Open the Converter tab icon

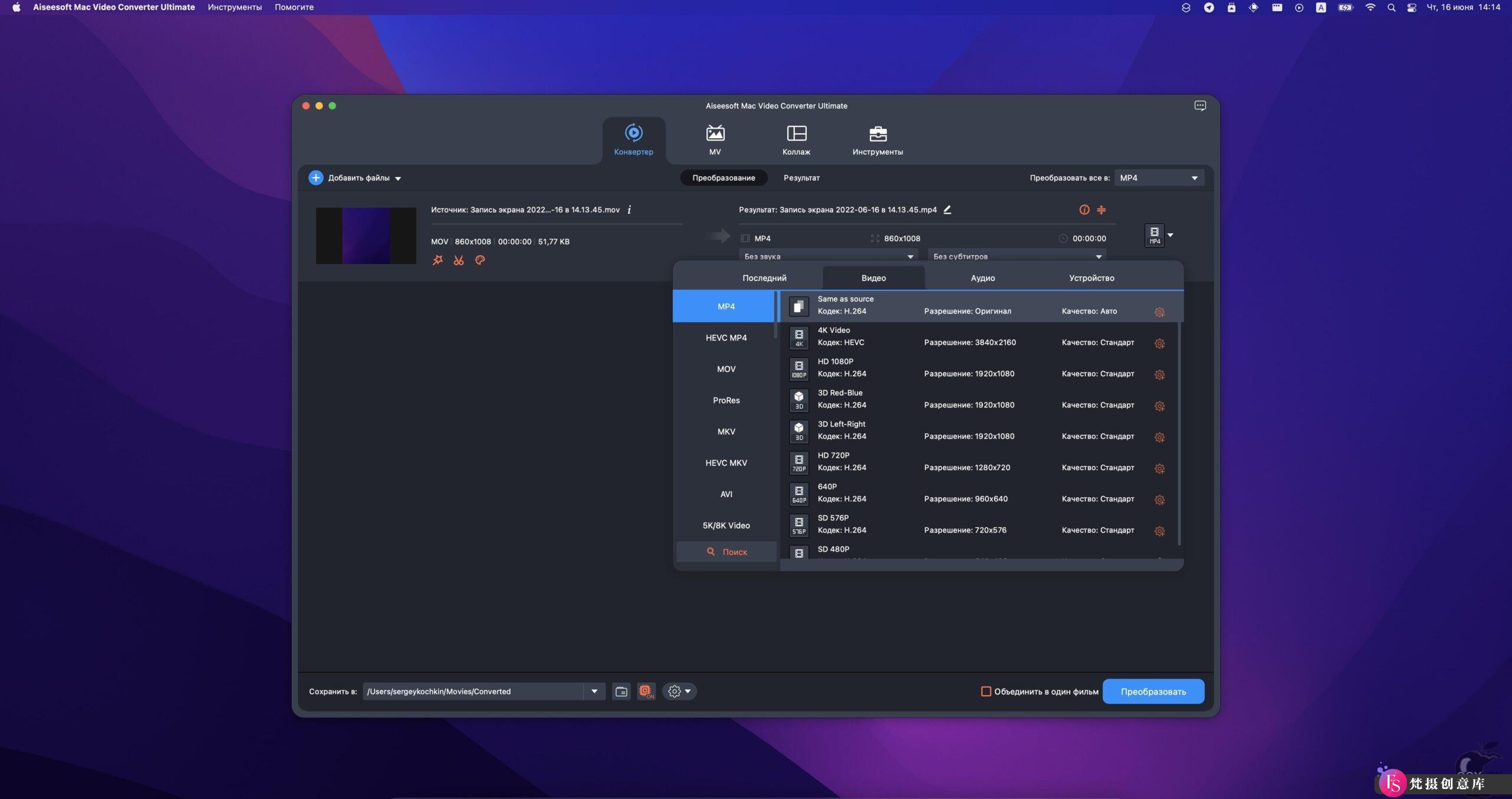pyautogui.click(x=634, y=133)
